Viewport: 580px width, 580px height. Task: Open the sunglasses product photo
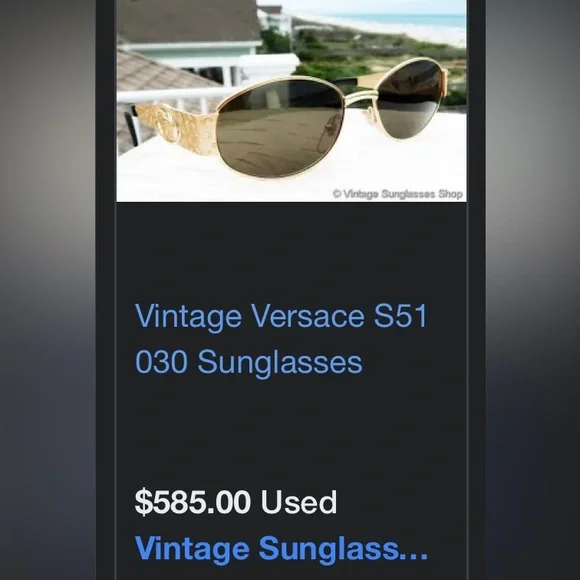point(291,101)
